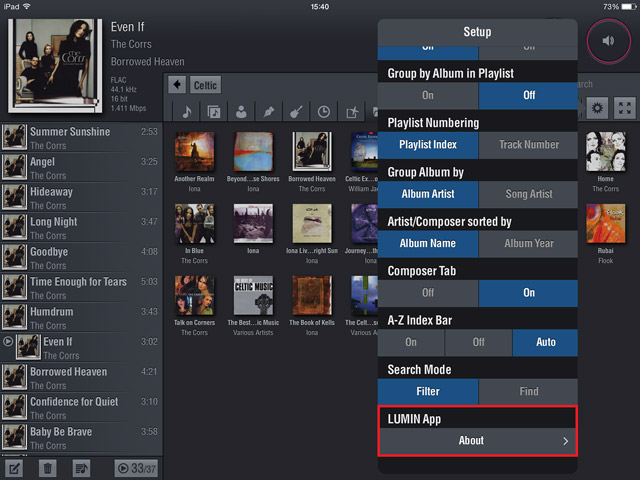Switch Search Mode to Find
This screenshot has height=480, width=640.
[x=528, y=391]
